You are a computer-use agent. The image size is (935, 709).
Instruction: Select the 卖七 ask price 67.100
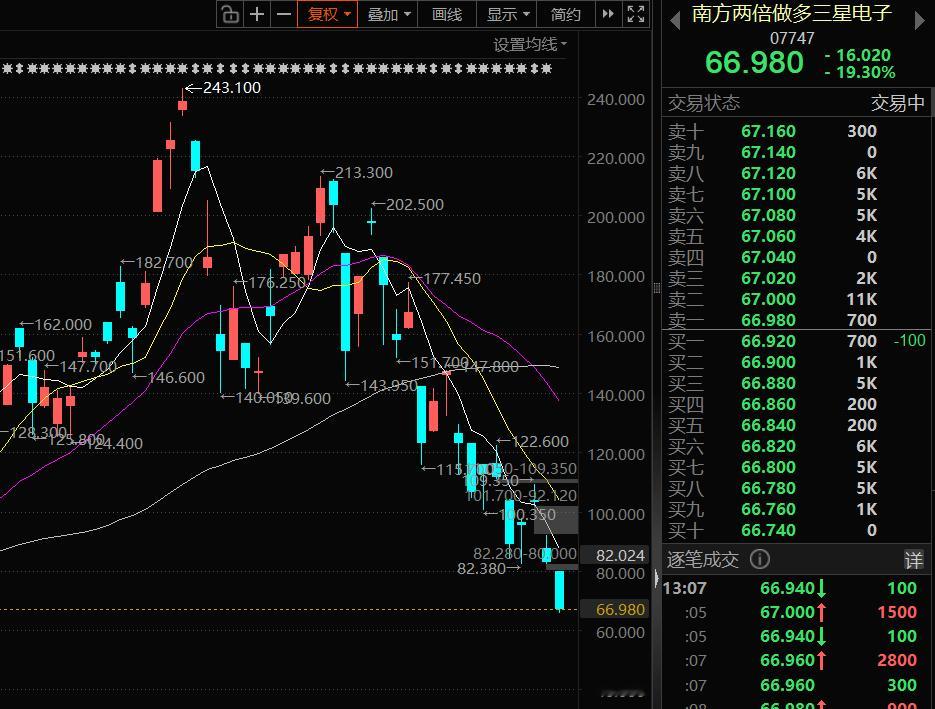click(x=768, y=194)
